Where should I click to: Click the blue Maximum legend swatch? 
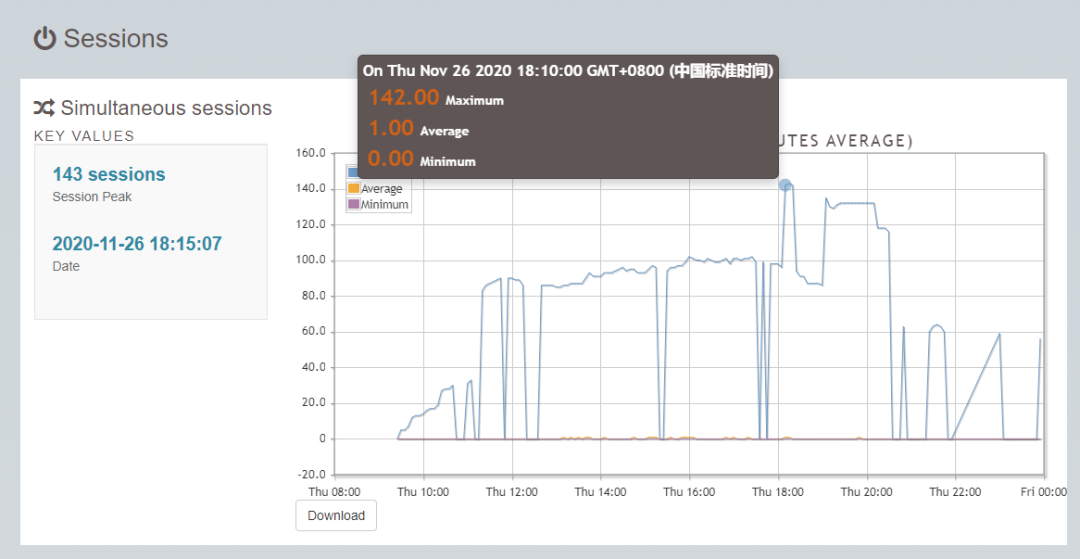pos(353,172)
